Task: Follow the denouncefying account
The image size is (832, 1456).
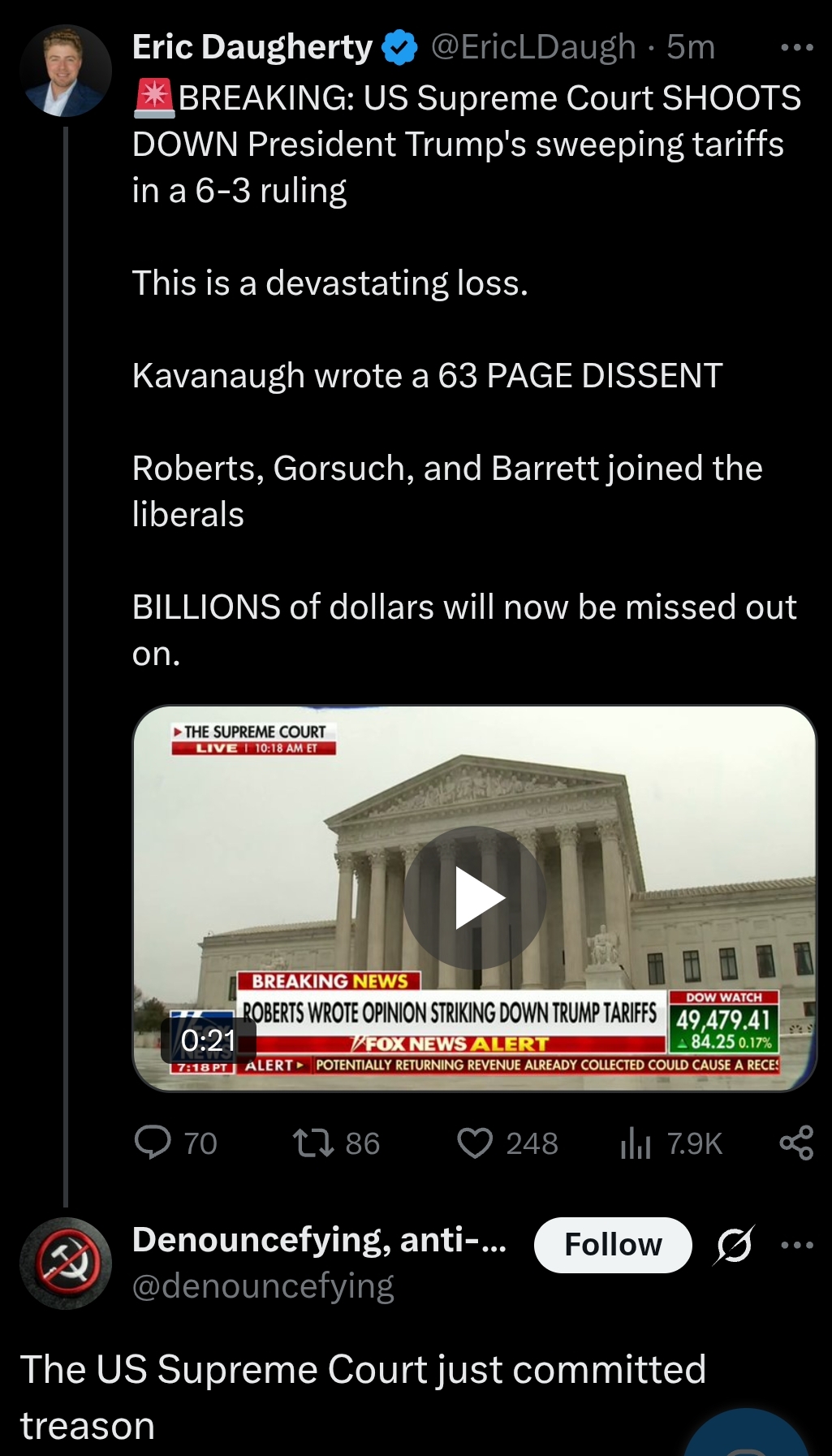Action: [x=613, y=1244]
